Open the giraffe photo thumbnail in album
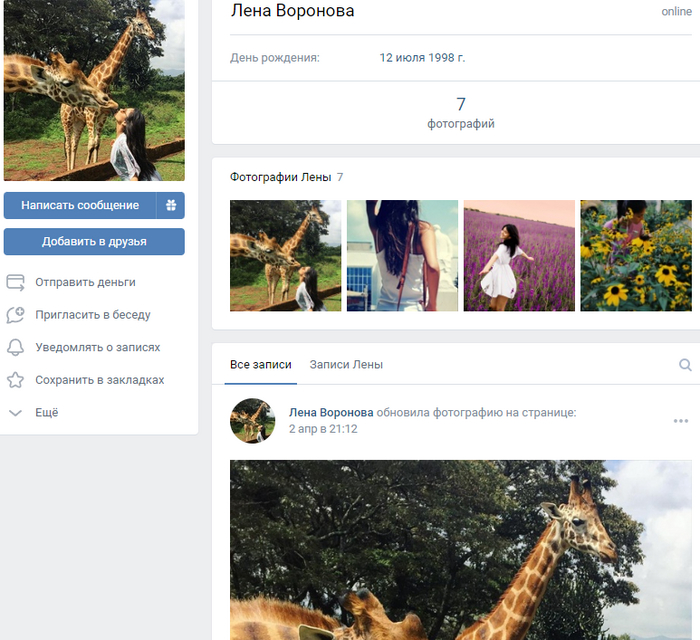 point(285,255)
